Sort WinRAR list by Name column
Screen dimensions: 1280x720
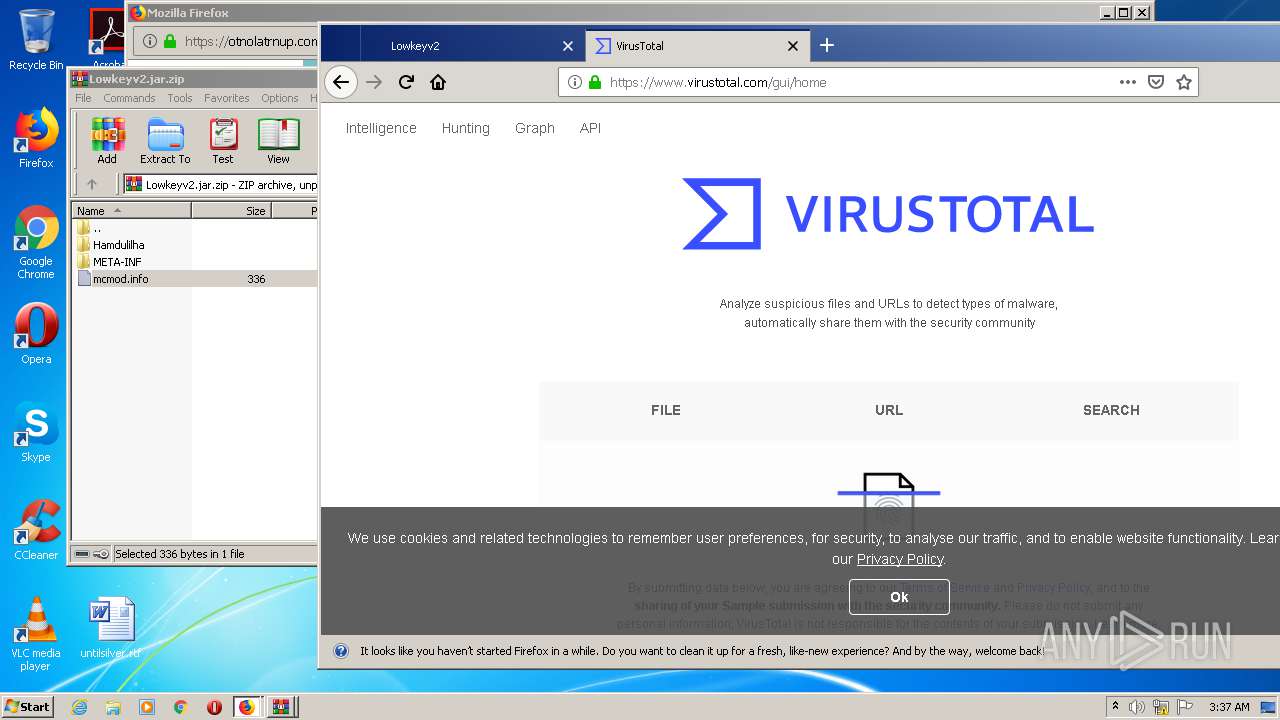(131, 211)
